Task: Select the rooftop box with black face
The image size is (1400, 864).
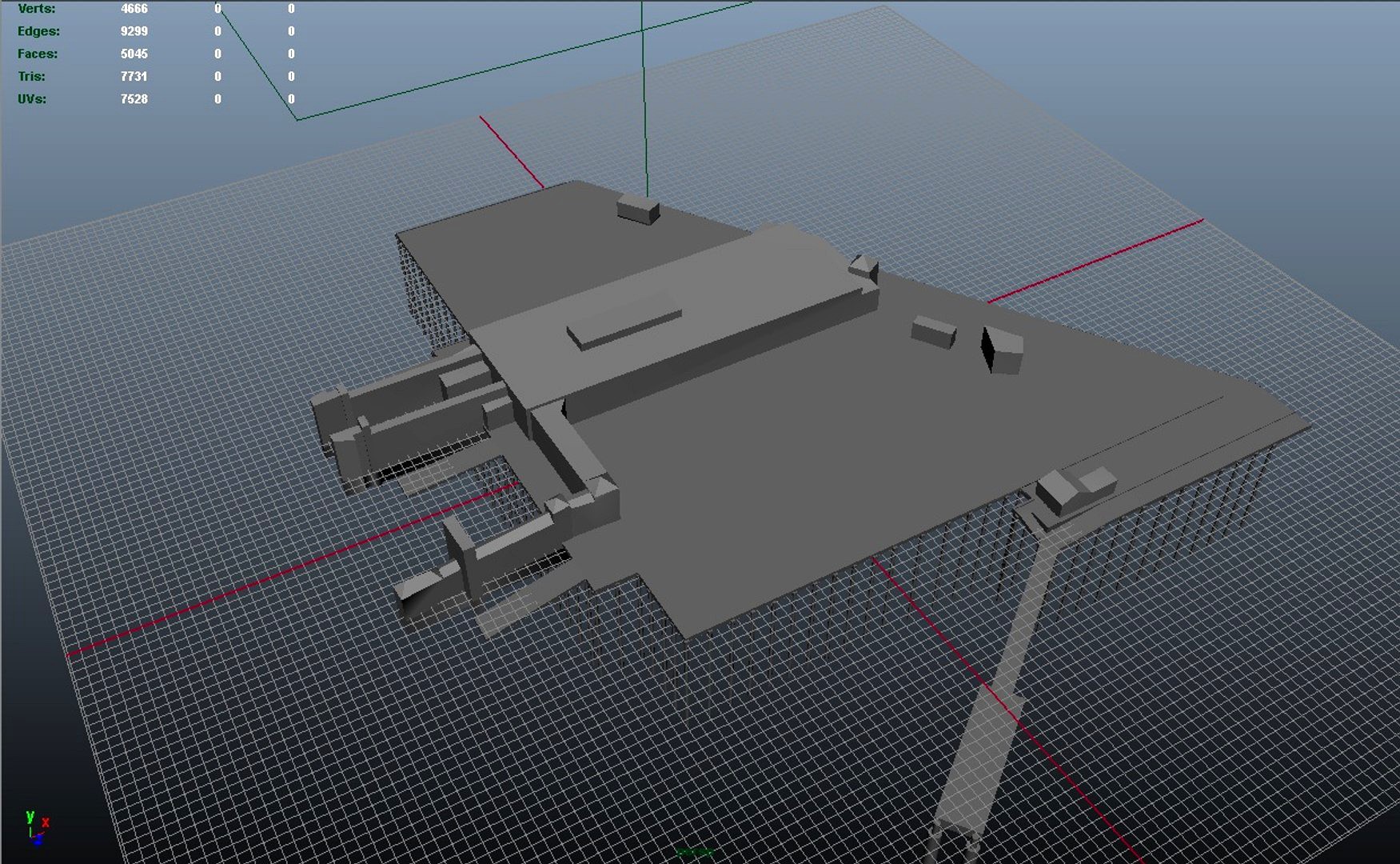Action: coord(1002,349)
